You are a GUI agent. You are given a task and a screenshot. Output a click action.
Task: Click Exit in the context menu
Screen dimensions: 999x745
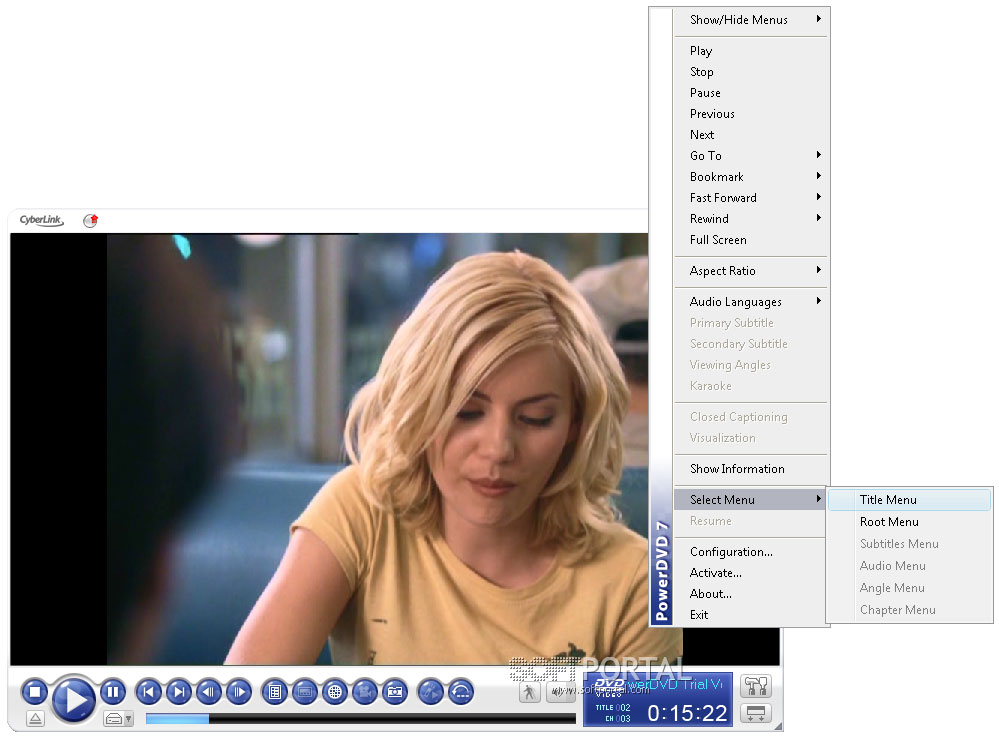coord(751,615)
